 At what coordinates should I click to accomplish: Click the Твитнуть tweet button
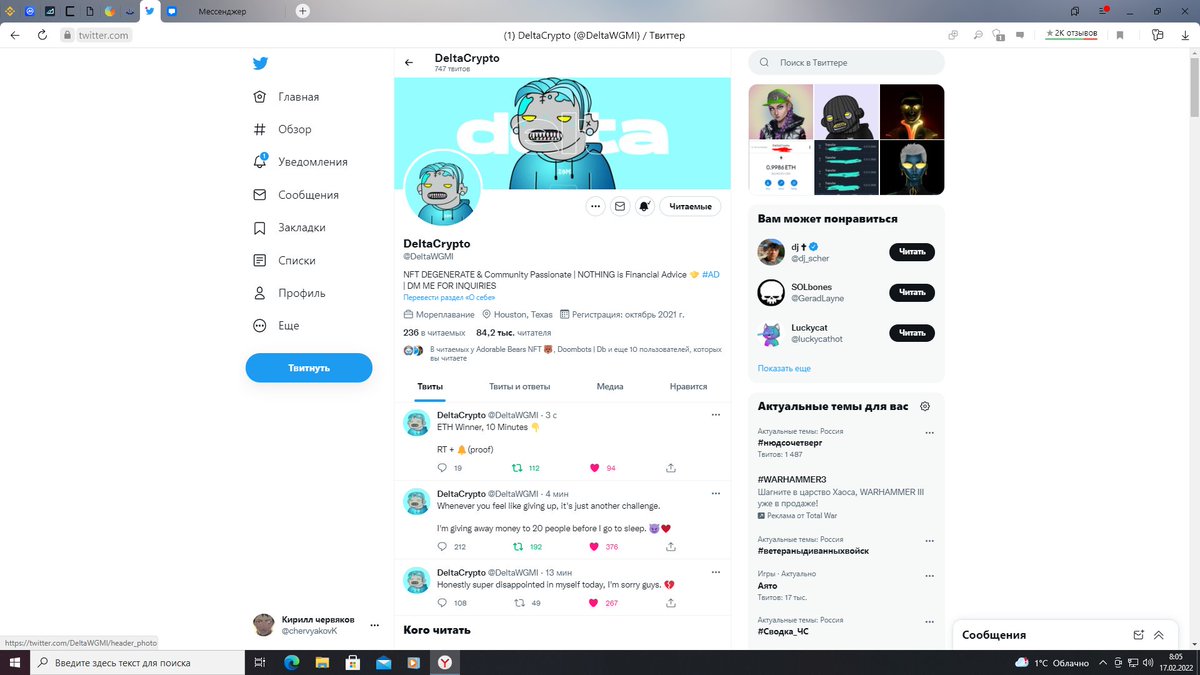[309, 368]
